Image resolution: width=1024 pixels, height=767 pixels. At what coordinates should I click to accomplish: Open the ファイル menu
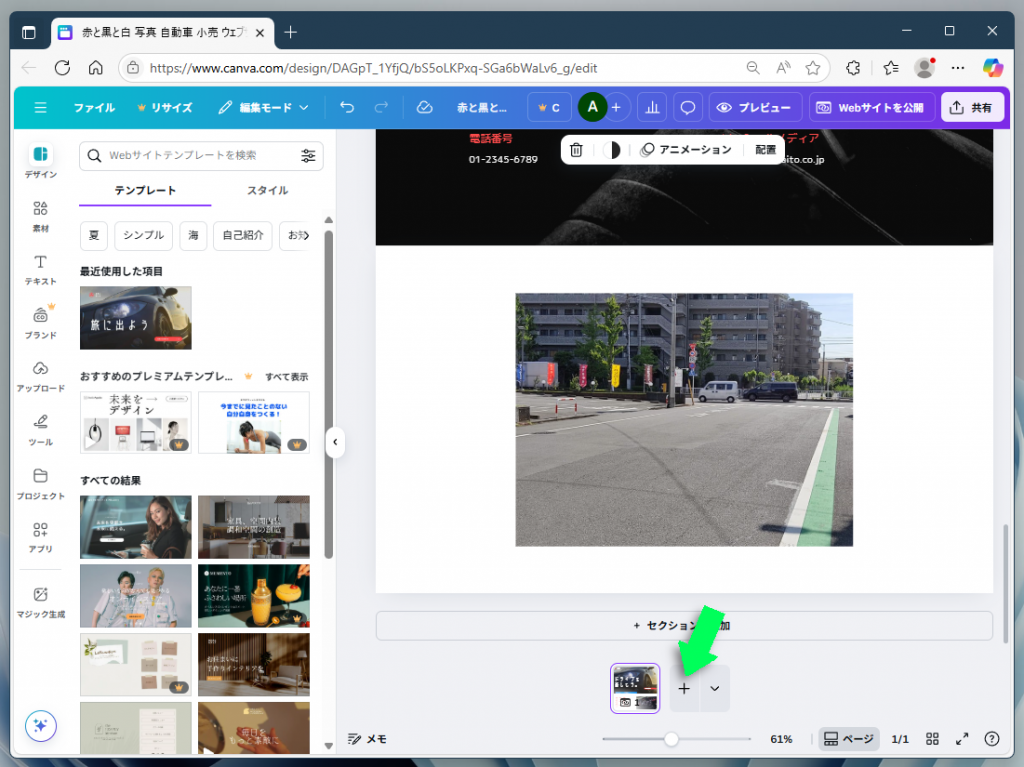pos(94,107)
